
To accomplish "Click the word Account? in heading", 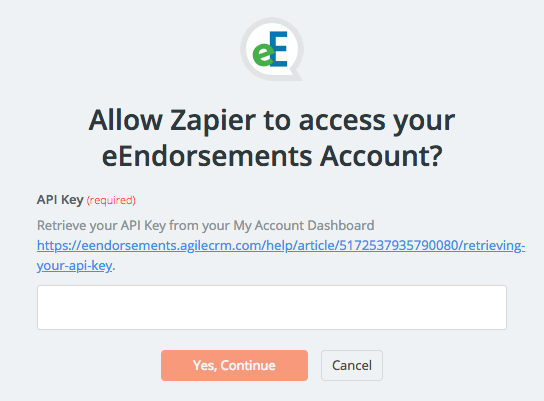I will [381, 156].
